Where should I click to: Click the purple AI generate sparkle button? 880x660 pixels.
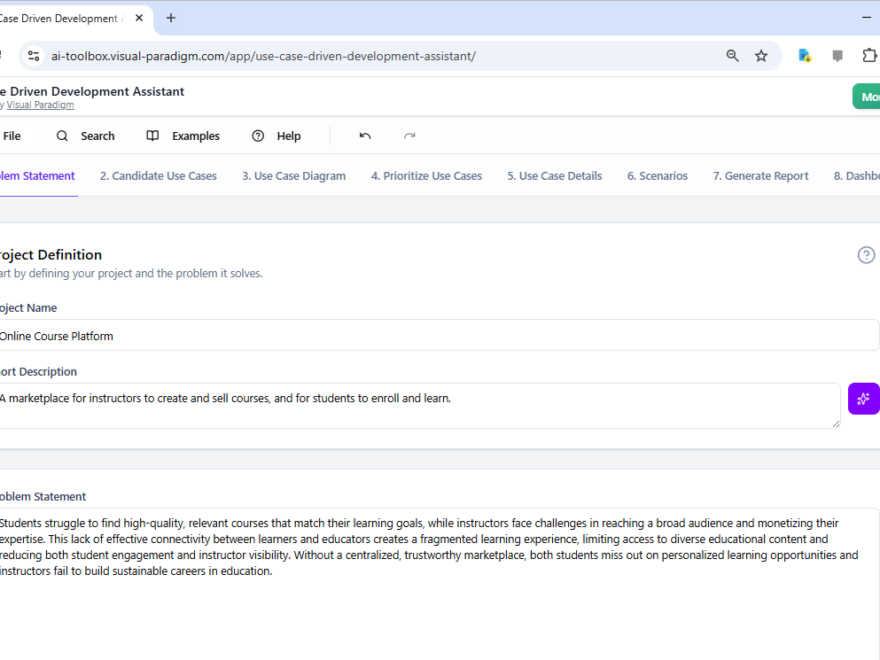[x=863, y=398]
